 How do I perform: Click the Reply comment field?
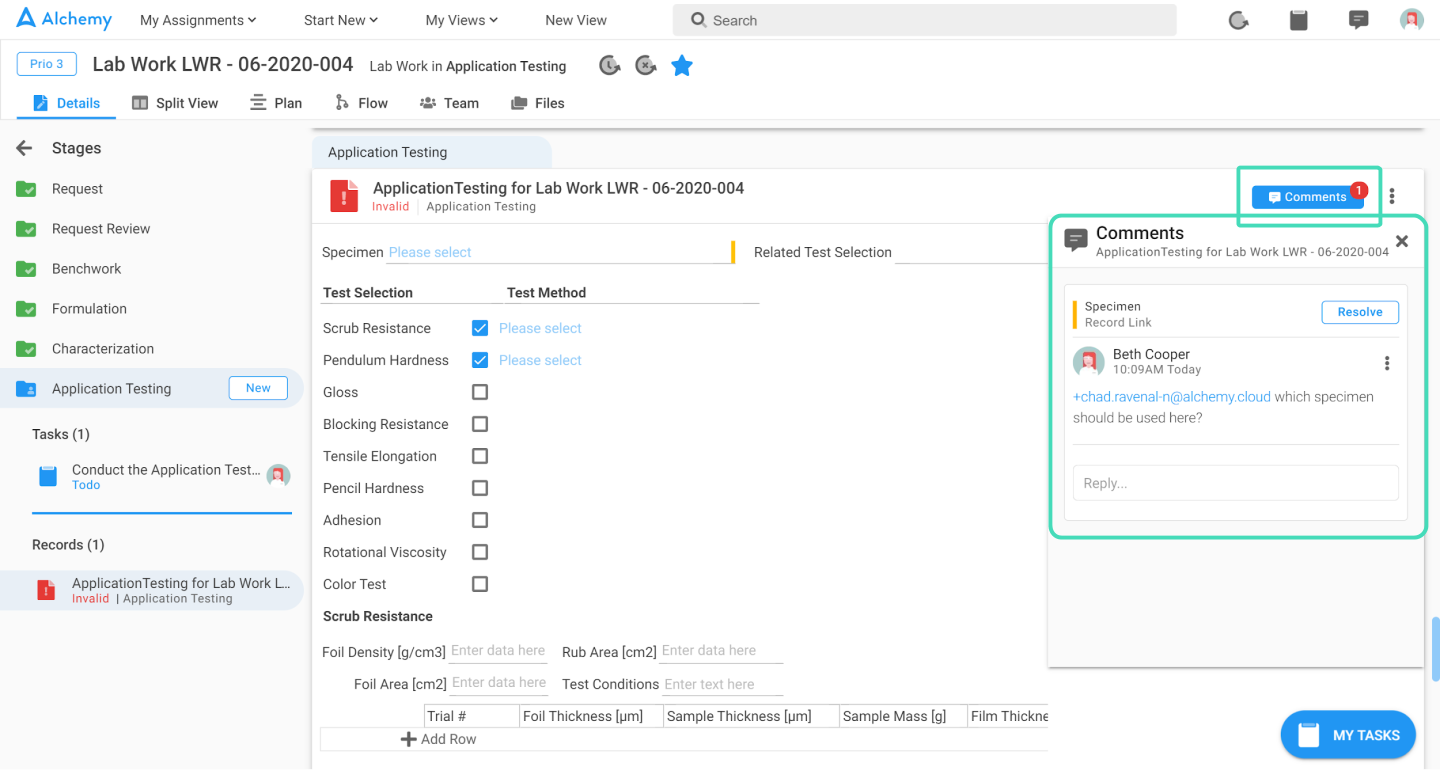pyautogui.click(x=1236, y=483)
